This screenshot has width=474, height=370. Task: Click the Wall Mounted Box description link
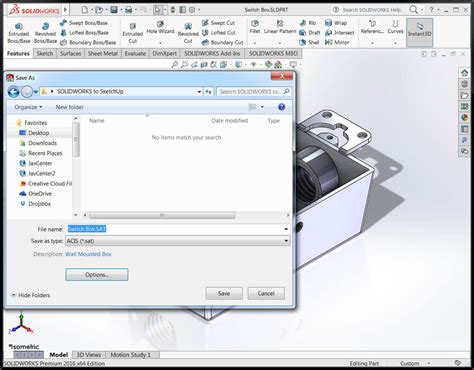[x=88, y=254]
